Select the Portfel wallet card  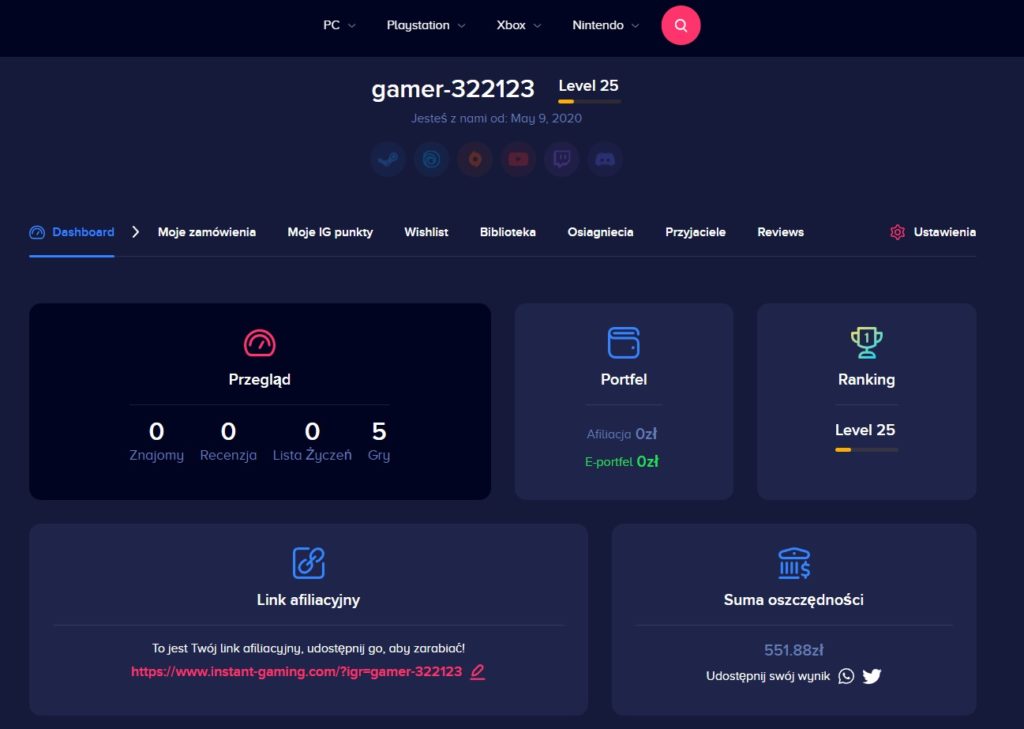pyautogui.click(x=623, y=401)
